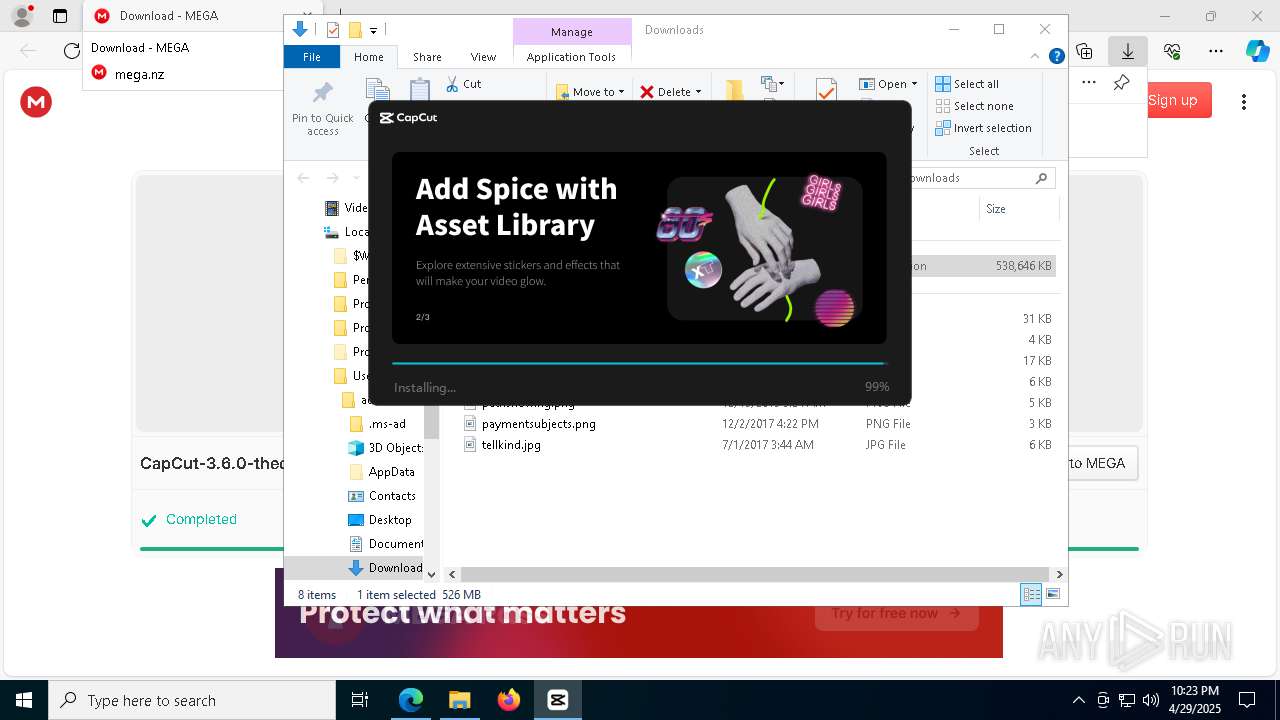Select the .ms-ad folder in tree

(x=386, y=424)
